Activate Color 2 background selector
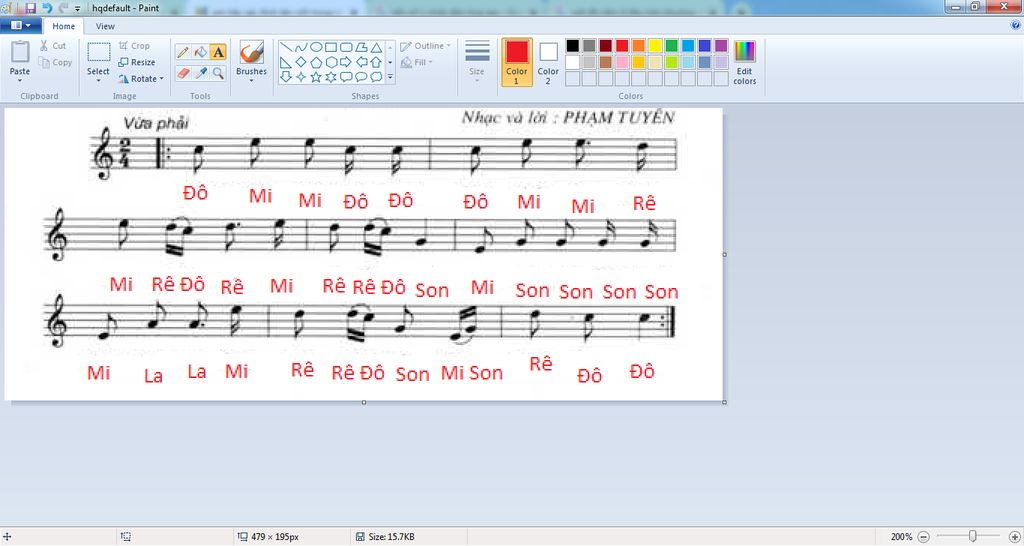The image size is (1024, 546). pyautogui.click(x=548, y=62)
